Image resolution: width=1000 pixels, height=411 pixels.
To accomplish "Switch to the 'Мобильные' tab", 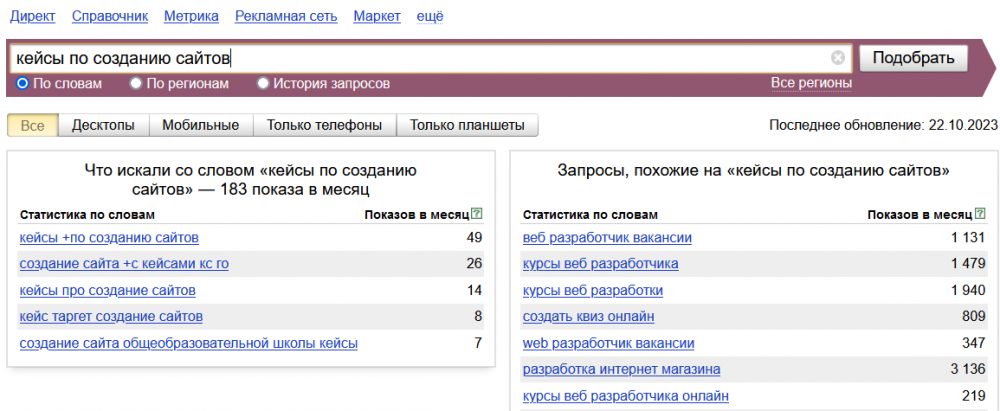I will pos(201,125).
